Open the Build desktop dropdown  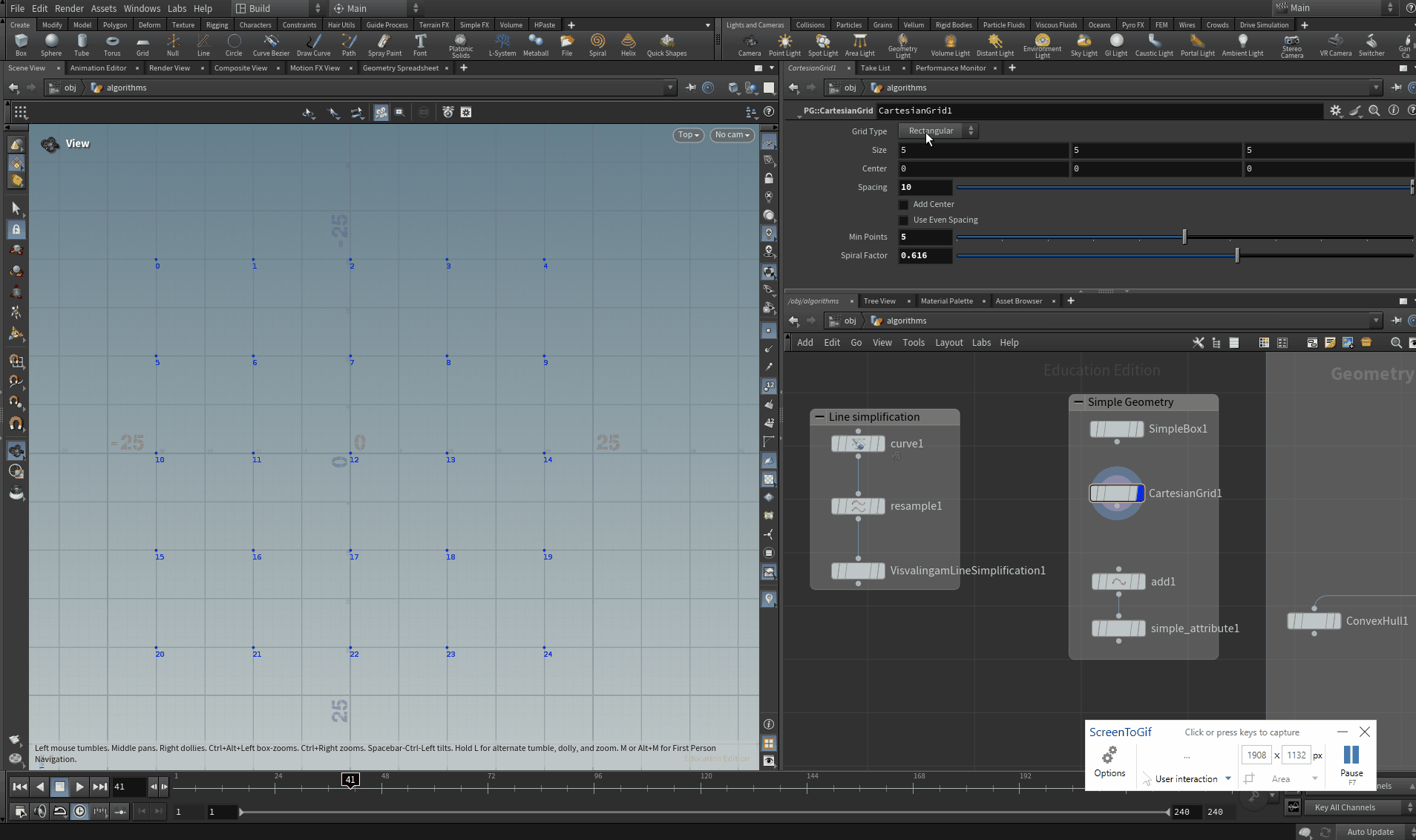(279, 8)
